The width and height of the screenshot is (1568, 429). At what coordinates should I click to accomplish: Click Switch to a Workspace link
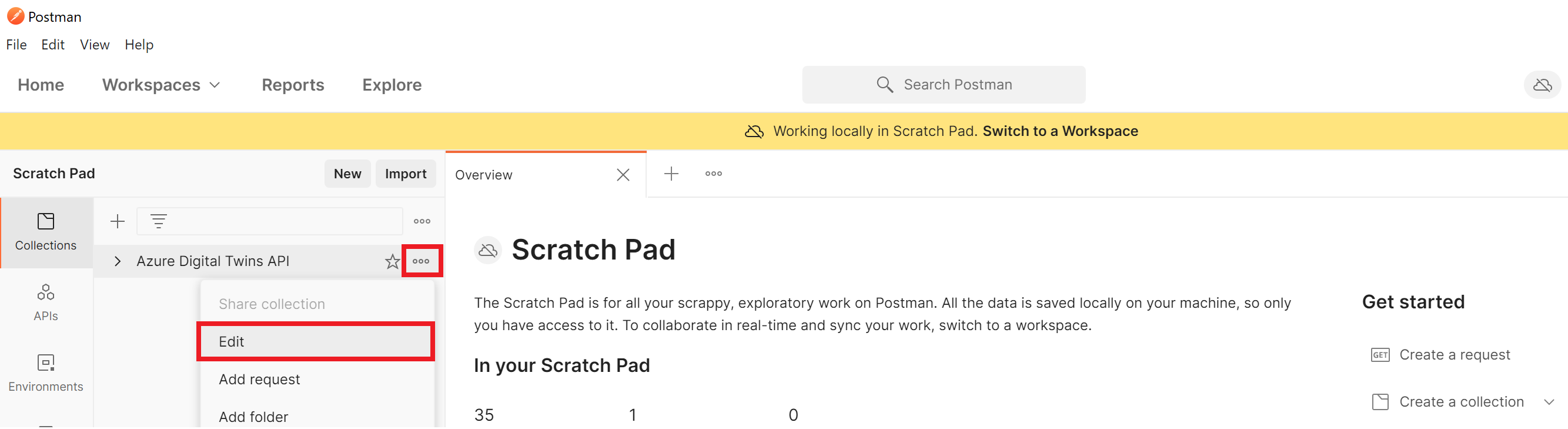click(1061, 131)
